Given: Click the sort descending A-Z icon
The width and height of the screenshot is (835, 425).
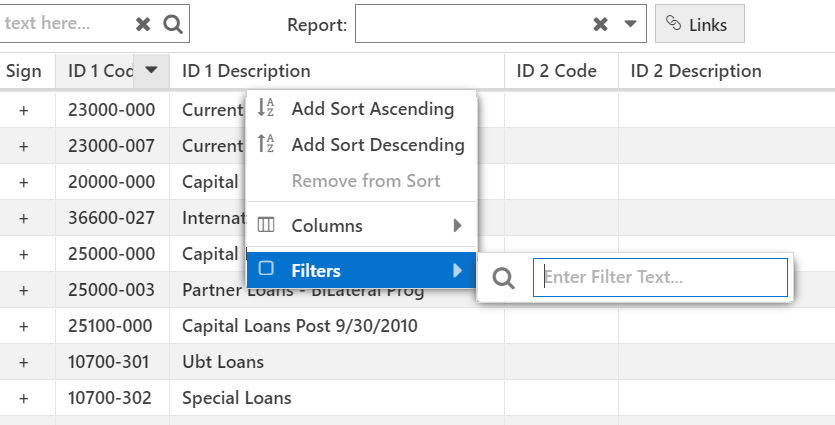Looking at the screenshot, I should coord(266,144).
